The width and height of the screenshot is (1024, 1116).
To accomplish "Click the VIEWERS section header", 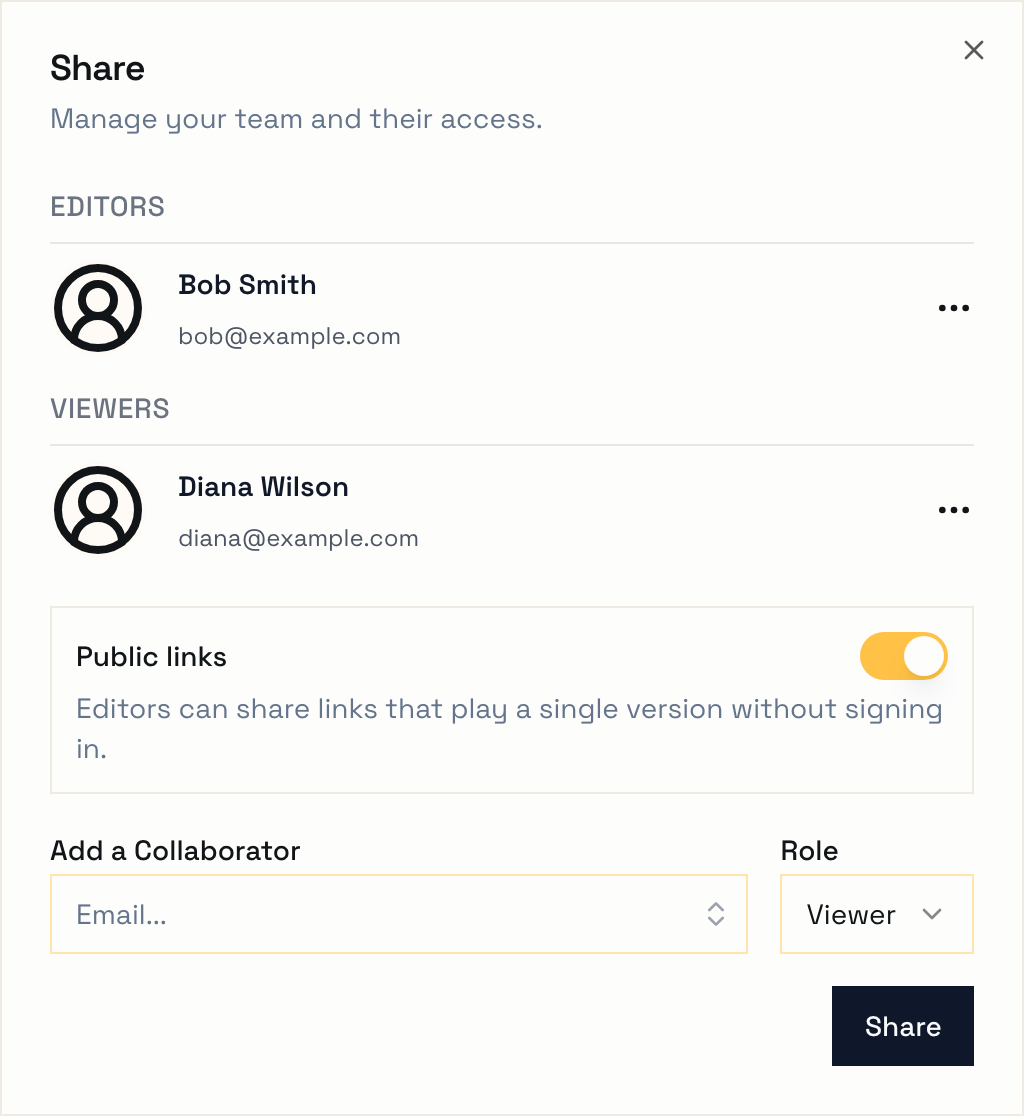I will coord(110,409).
